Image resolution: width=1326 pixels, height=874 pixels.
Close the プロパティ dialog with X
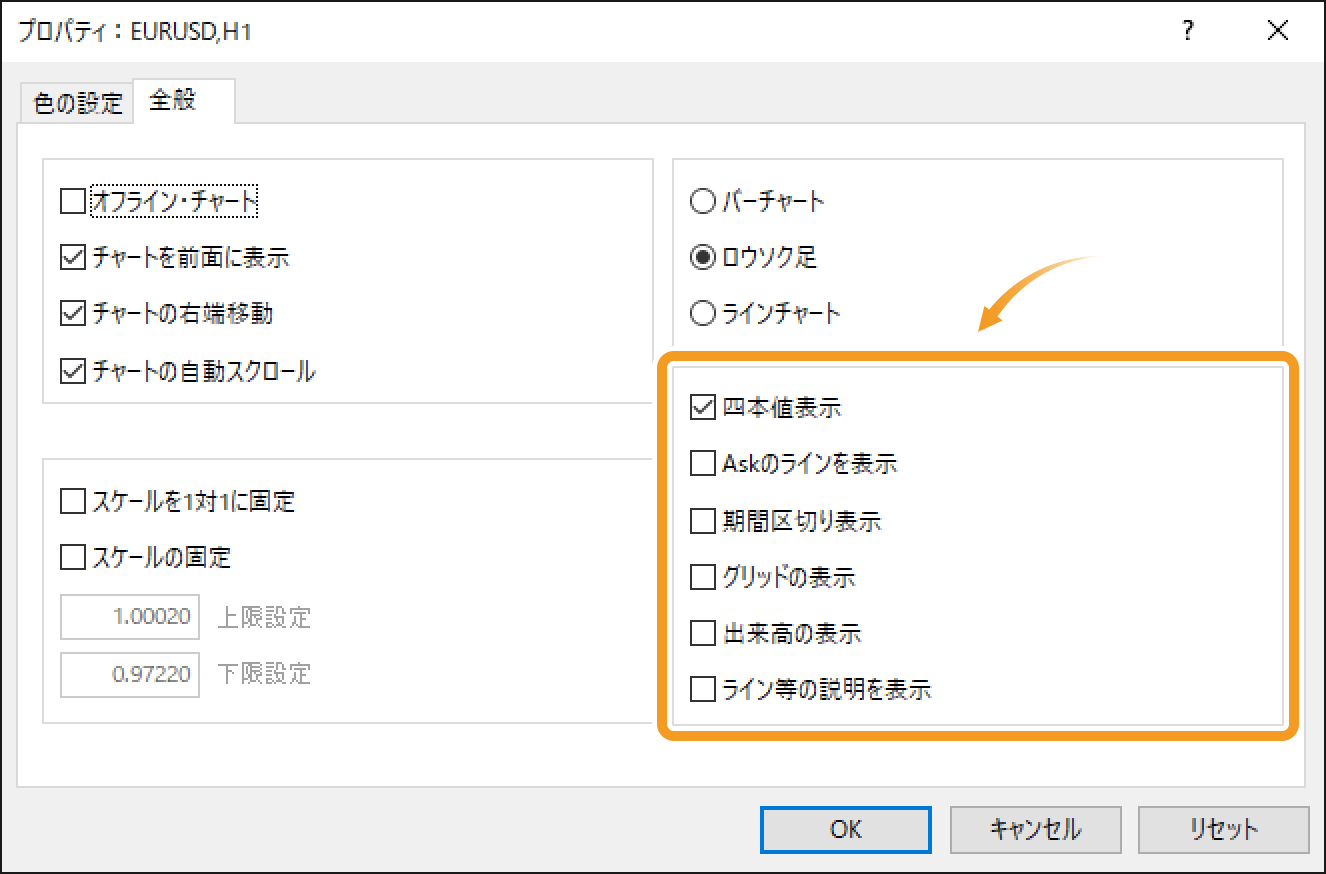coord(1278,32)
